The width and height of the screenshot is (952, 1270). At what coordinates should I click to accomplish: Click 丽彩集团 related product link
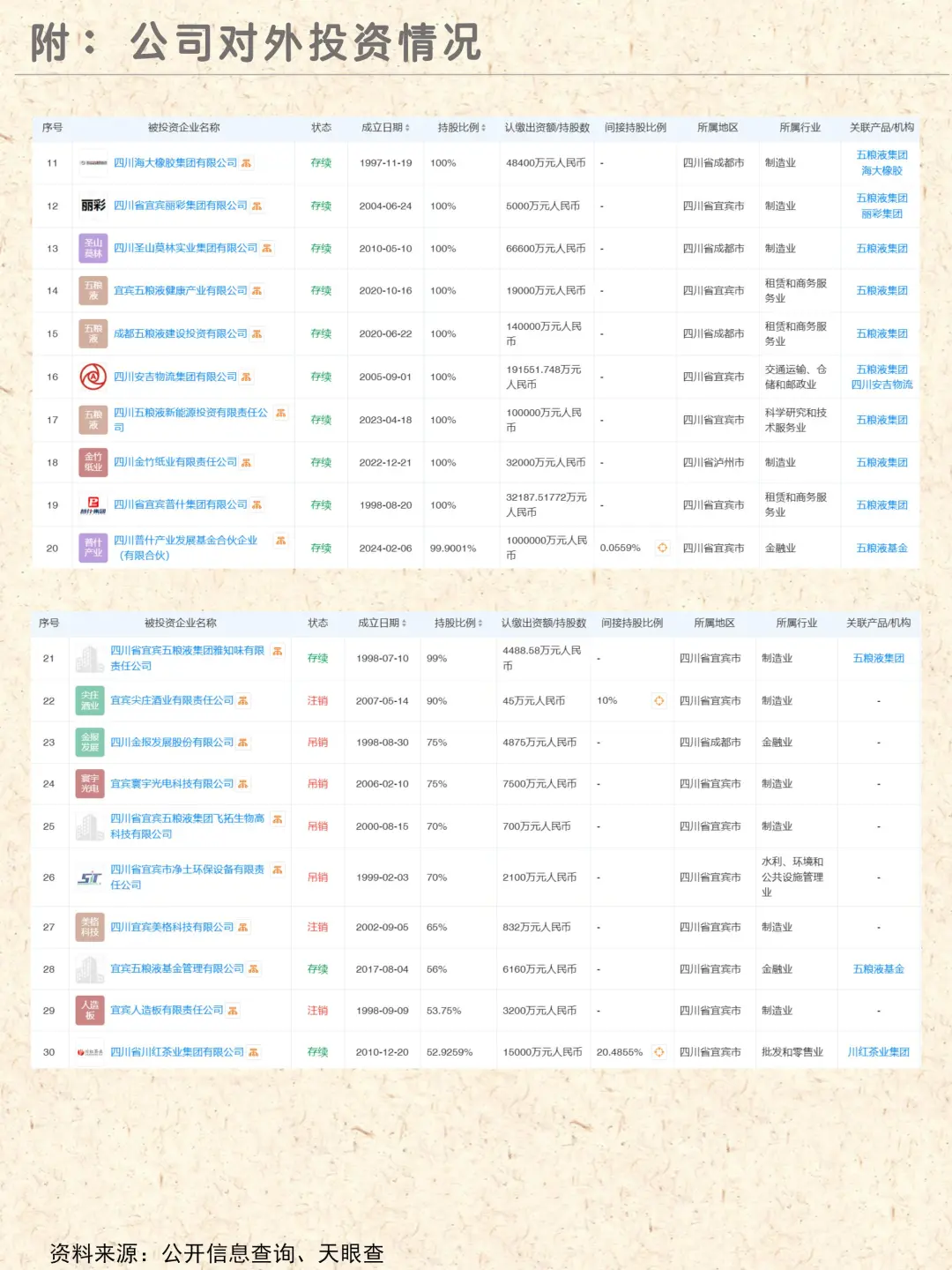coord(881,213)
